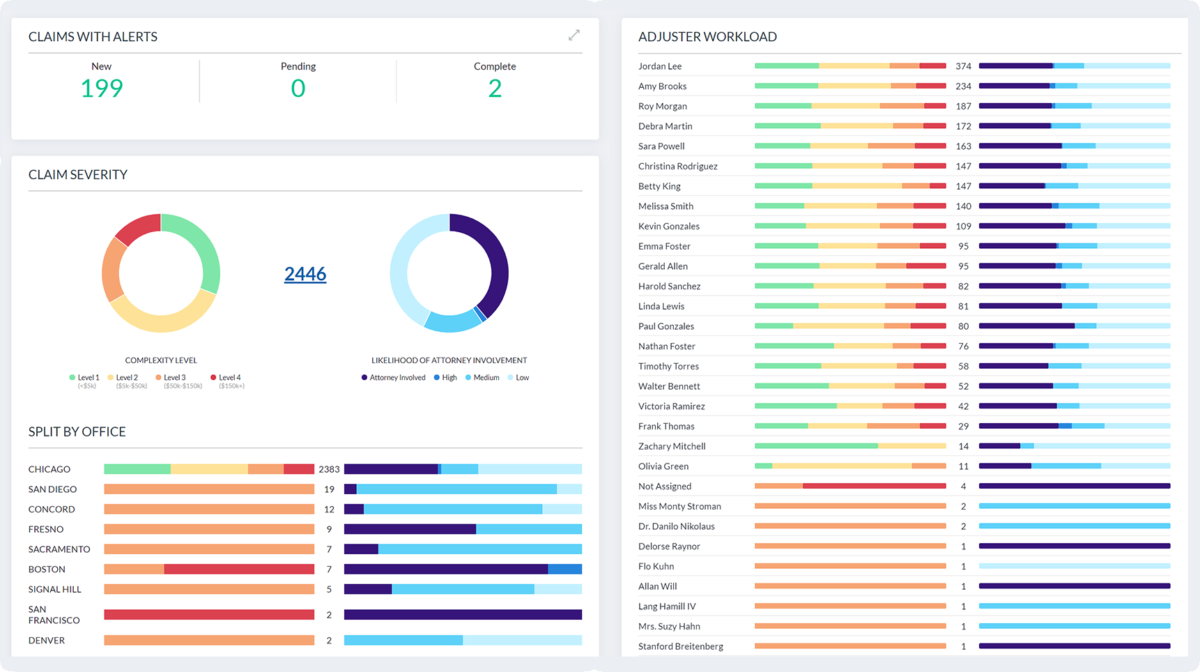Select the San Francisco office label
This screenshot has width=1200, height=672.
(x=52, y=614)
